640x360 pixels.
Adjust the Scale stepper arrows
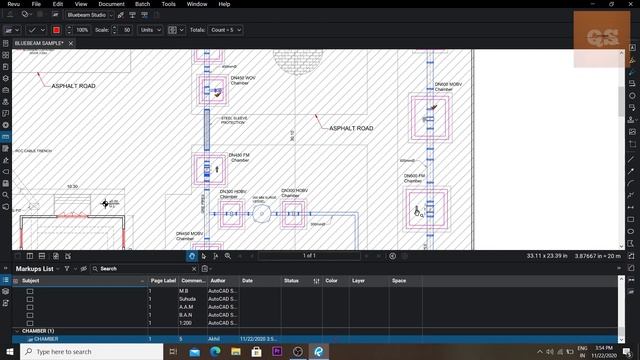[x=114, y=30]
